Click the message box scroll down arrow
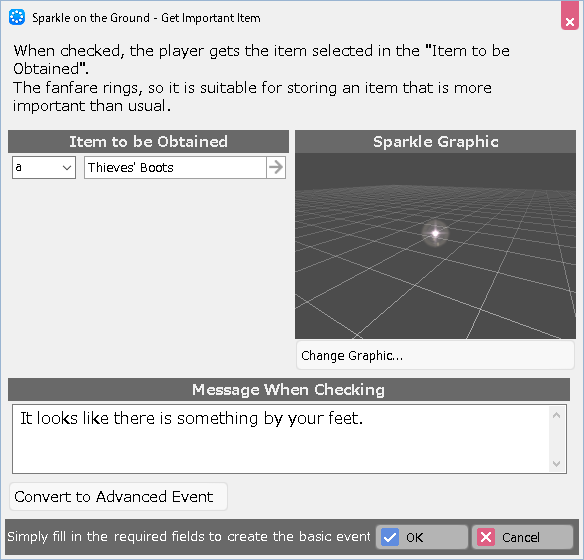The width and height of the screenshot is (584, 560). [x=556, y=463]
